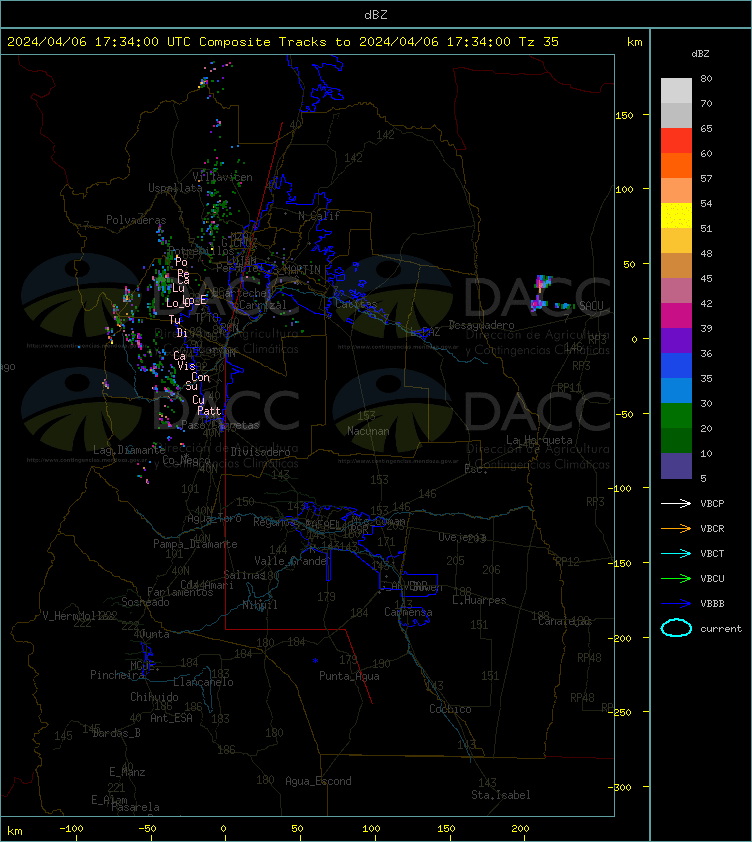752x842 pixels.
Task: Click the 'Villavicen' map label
Action: pos(222,177)
